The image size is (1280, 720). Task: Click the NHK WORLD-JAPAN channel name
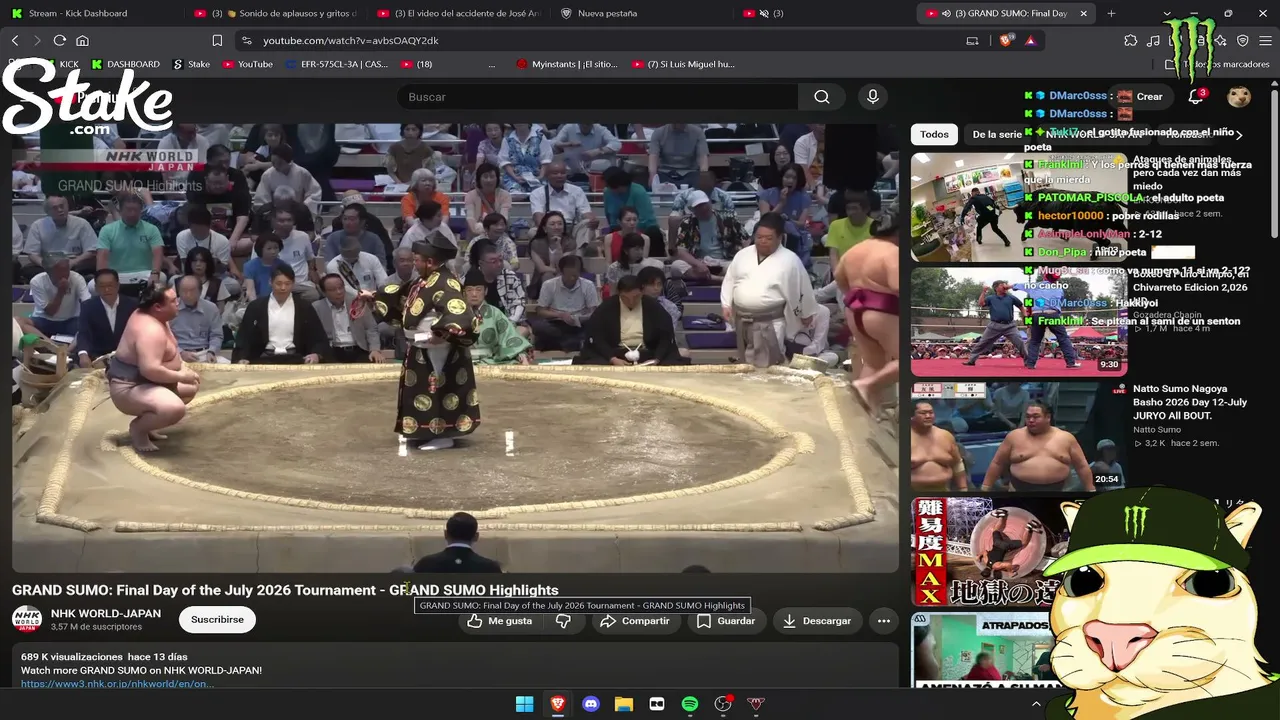click(x=106, y=613)
